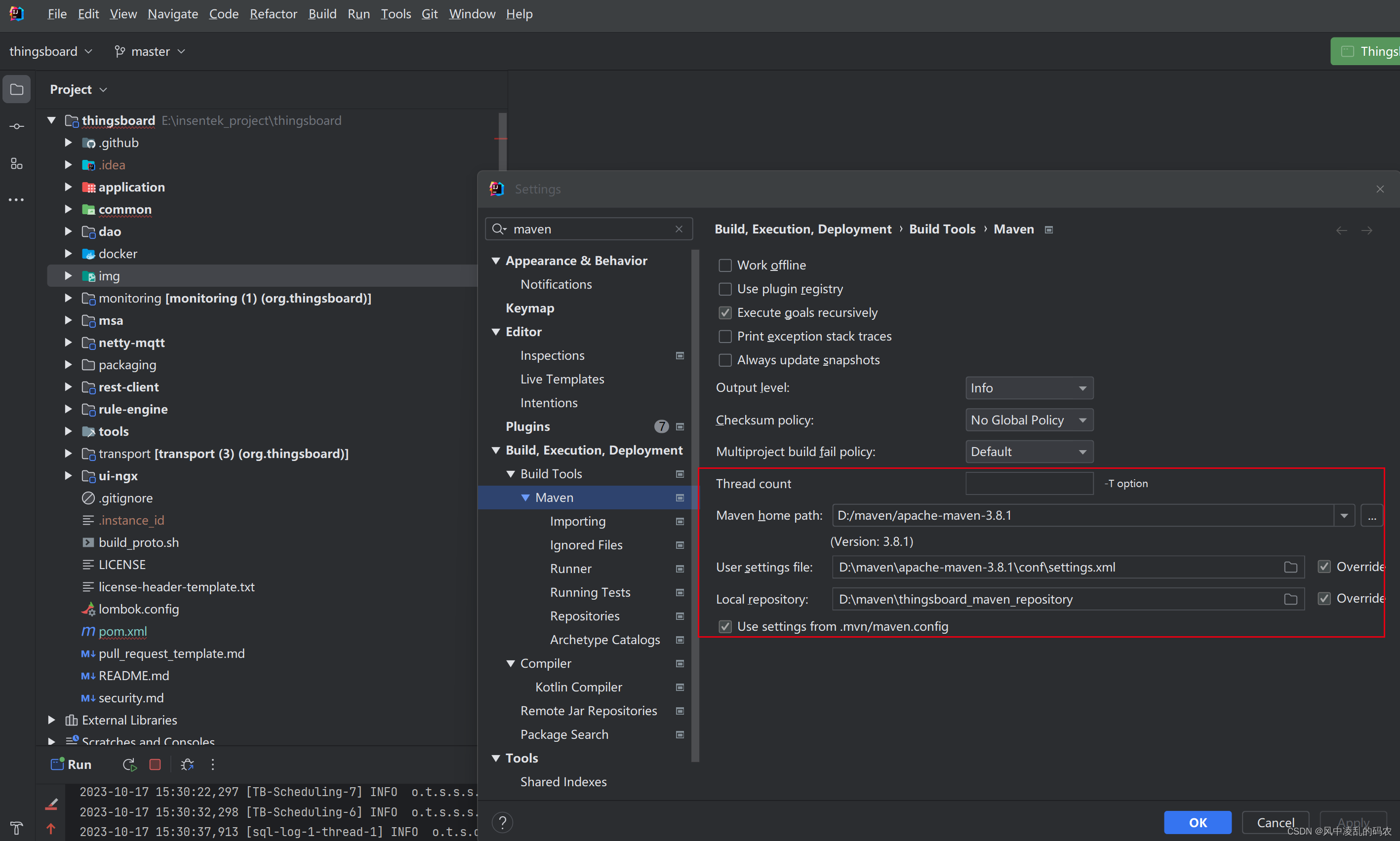
Task: Open the Project tool window icon
Action: pos(16,89)
